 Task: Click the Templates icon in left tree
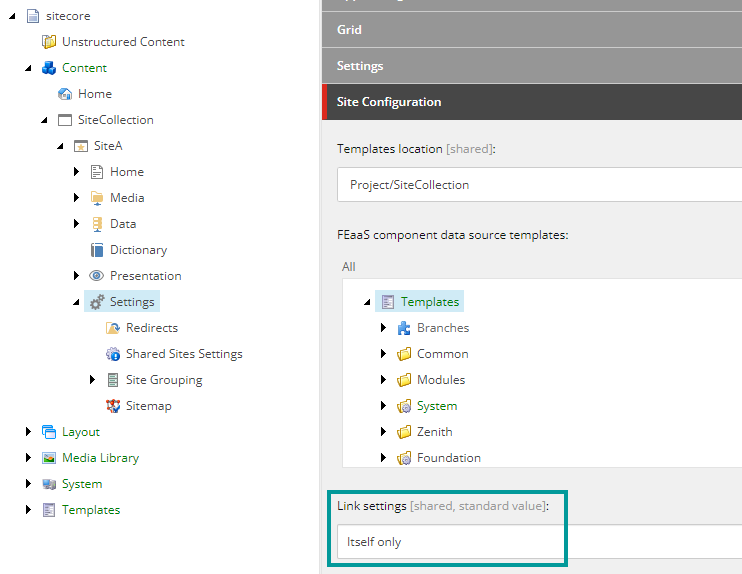coord(49,510)
